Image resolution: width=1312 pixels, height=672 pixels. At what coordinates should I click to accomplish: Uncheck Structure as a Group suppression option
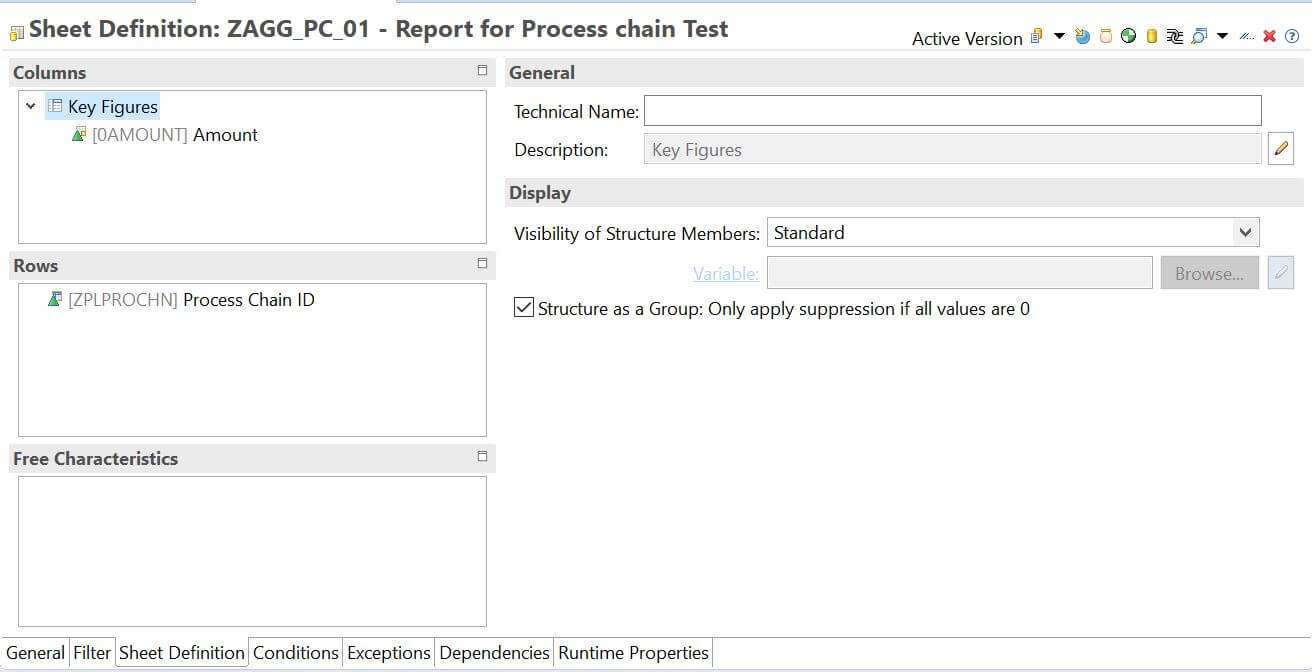coord(523,307)
